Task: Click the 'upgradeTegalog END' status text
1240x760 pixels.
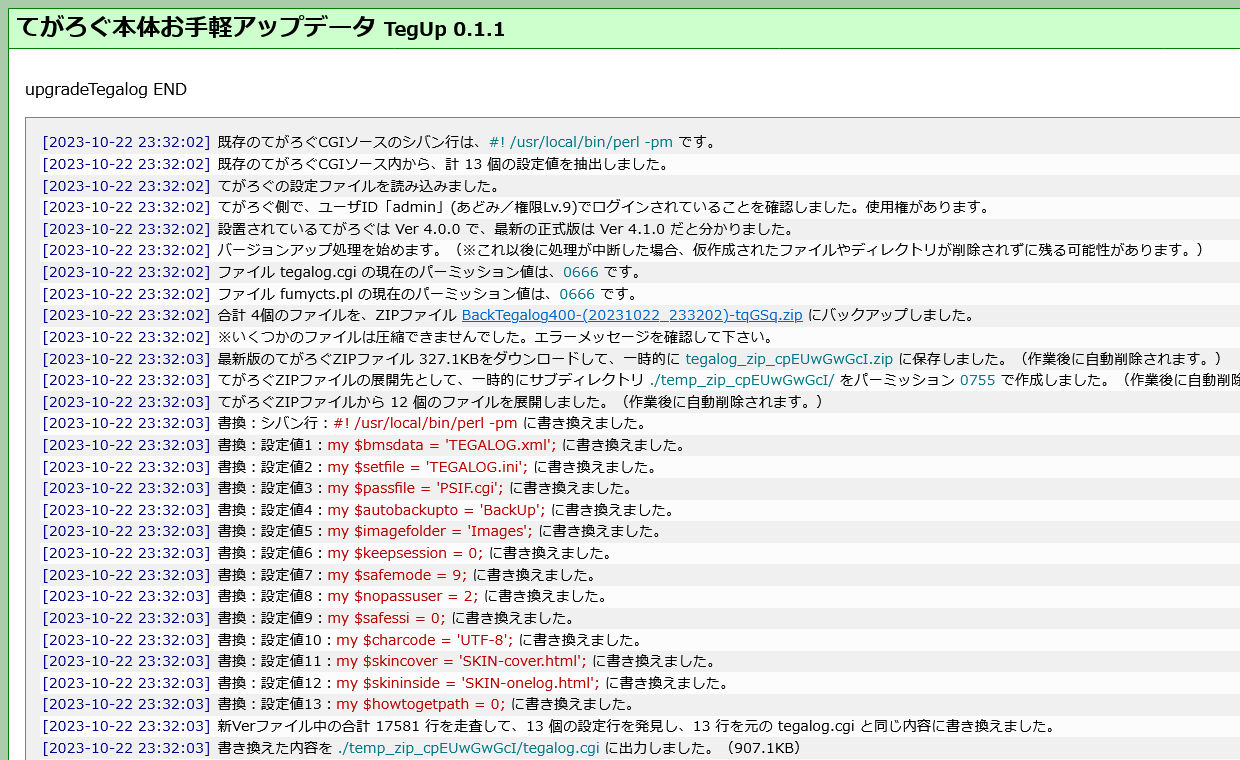Action: (106, 89)
